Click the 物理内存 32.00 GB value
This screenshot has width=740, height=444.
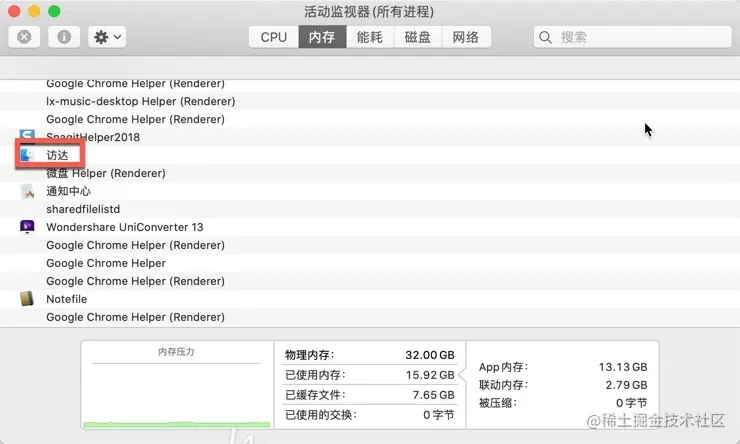point(430,355)
